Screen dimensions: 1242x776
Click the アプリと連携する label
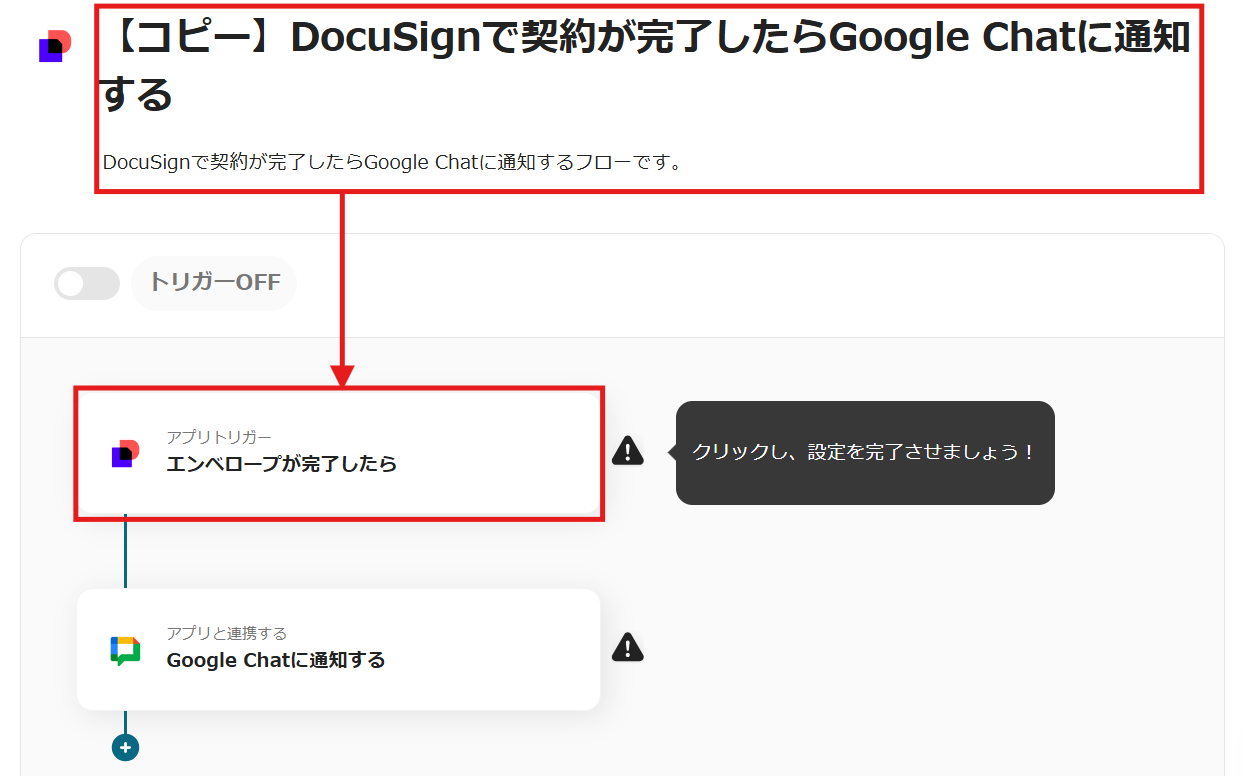tap(227, 633)
